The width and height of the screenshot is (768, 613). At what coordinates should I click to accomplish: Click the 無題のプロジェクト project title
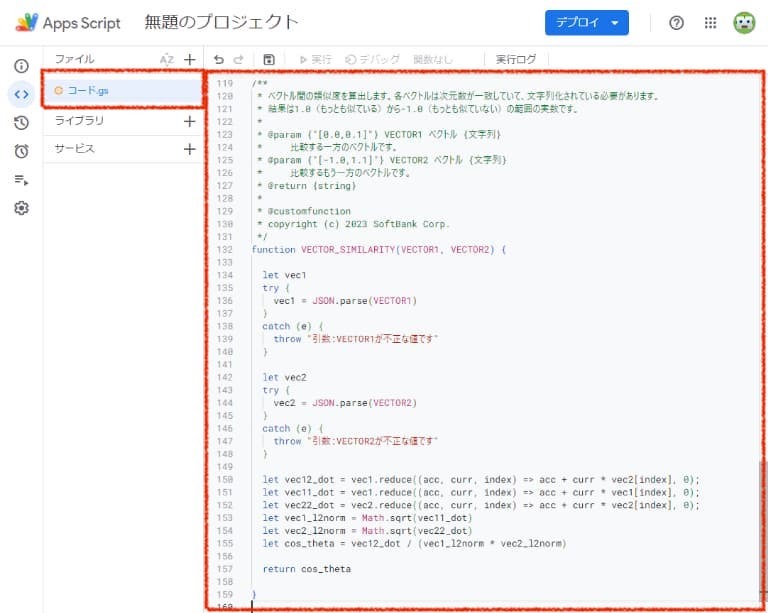222,23
